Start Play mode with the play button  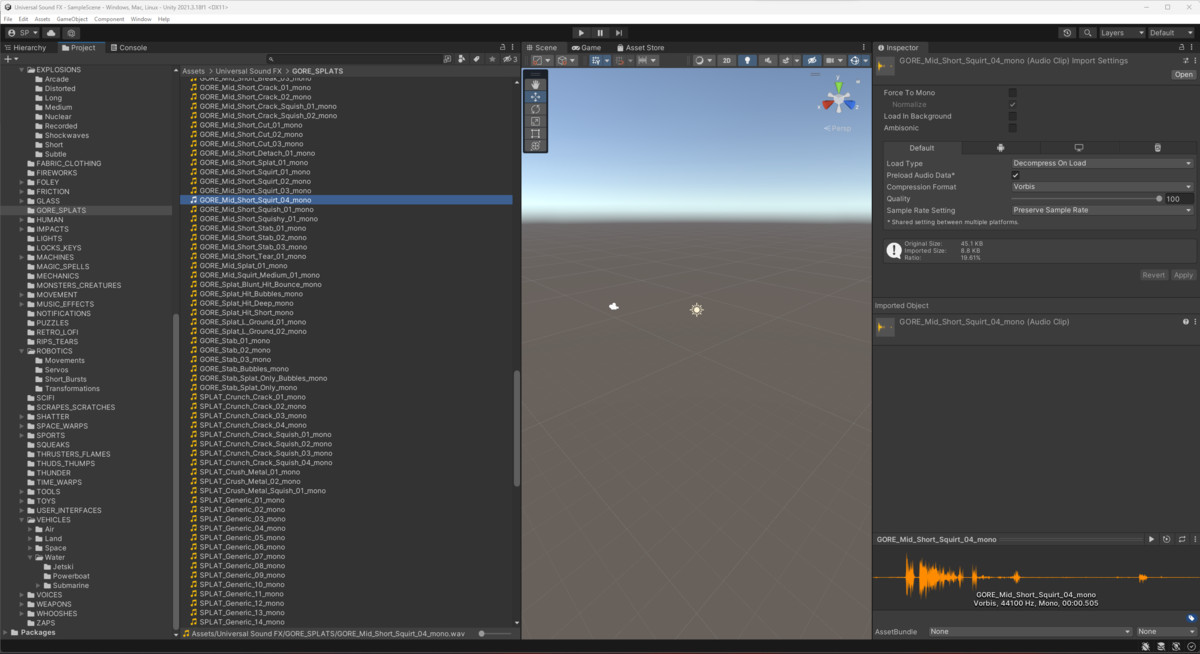[x=581, y=33]
